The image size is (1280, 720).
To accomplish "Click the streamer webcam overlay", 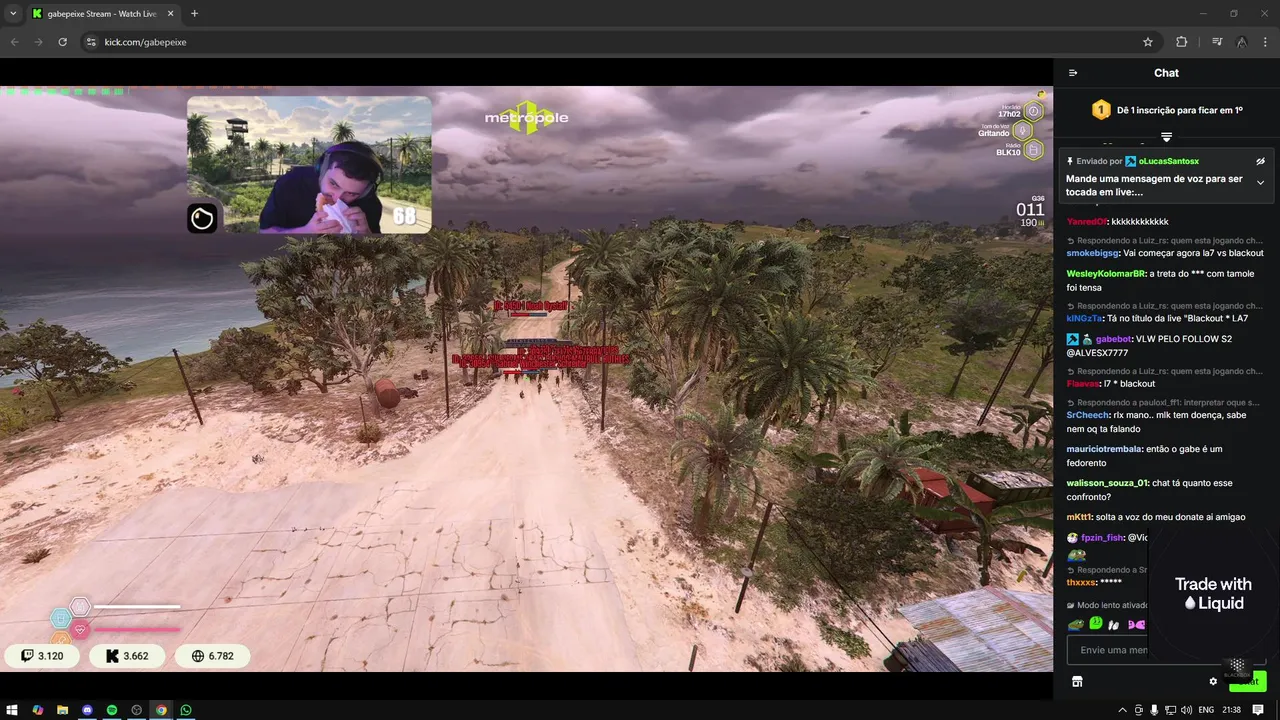I will pos(309,165).
